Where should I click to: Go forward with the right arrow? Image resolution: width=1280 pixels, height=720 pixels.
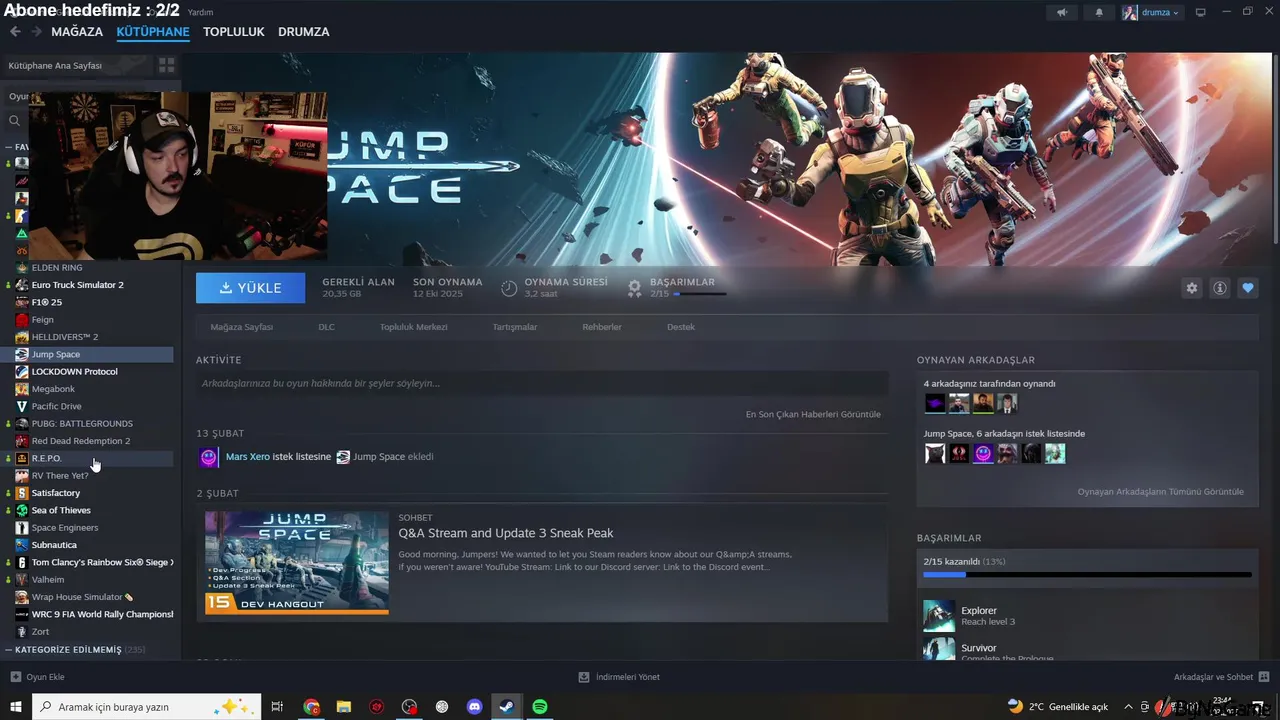36,32
